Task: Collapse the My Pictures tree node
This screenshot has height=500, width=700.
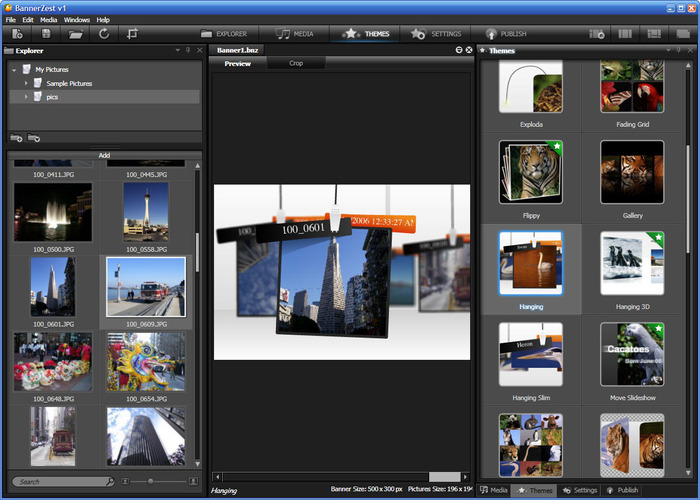Action: tap(14, 70)
